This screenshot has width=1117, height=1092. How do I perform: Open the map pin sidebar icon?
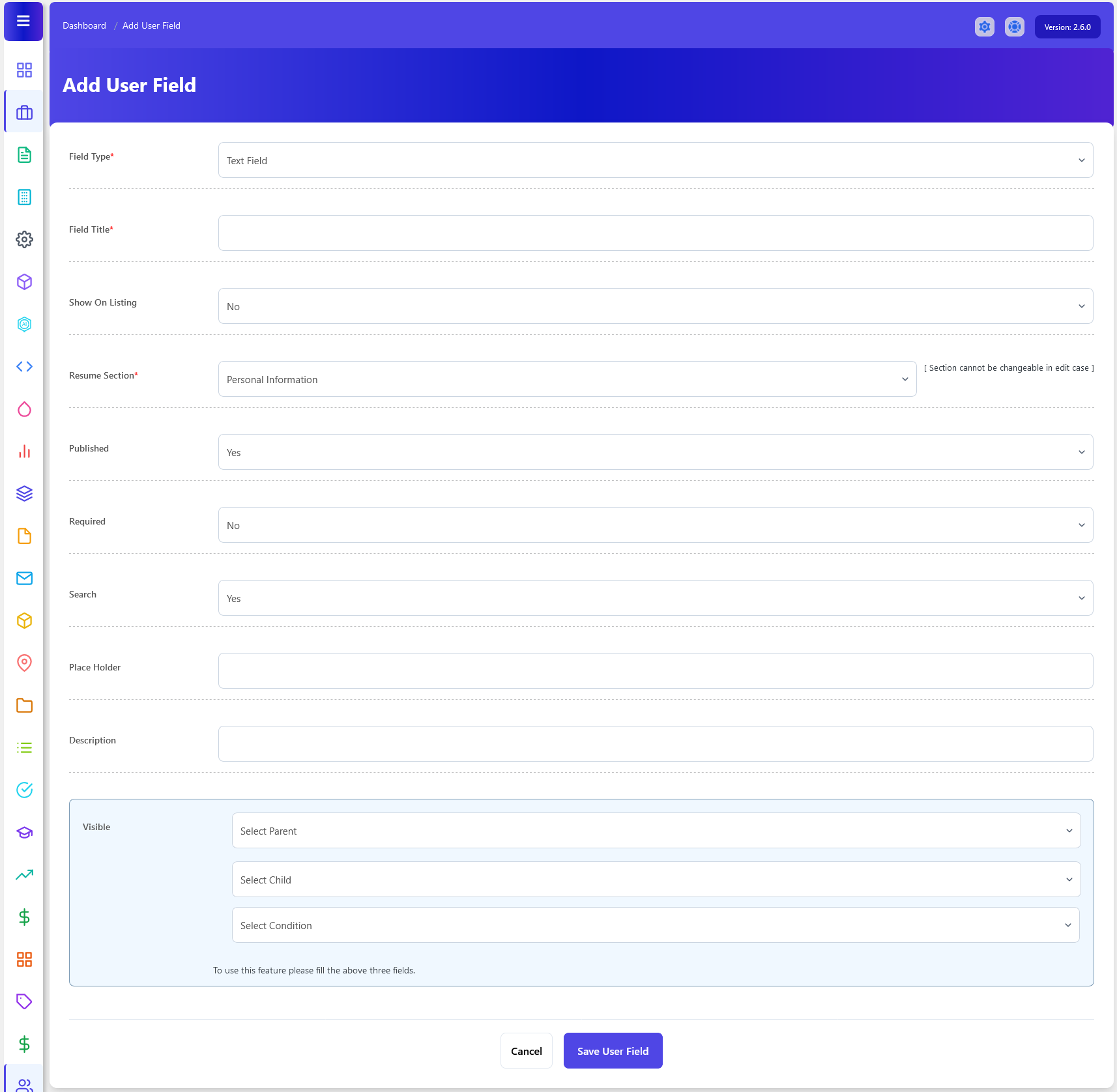coord(24,663)
